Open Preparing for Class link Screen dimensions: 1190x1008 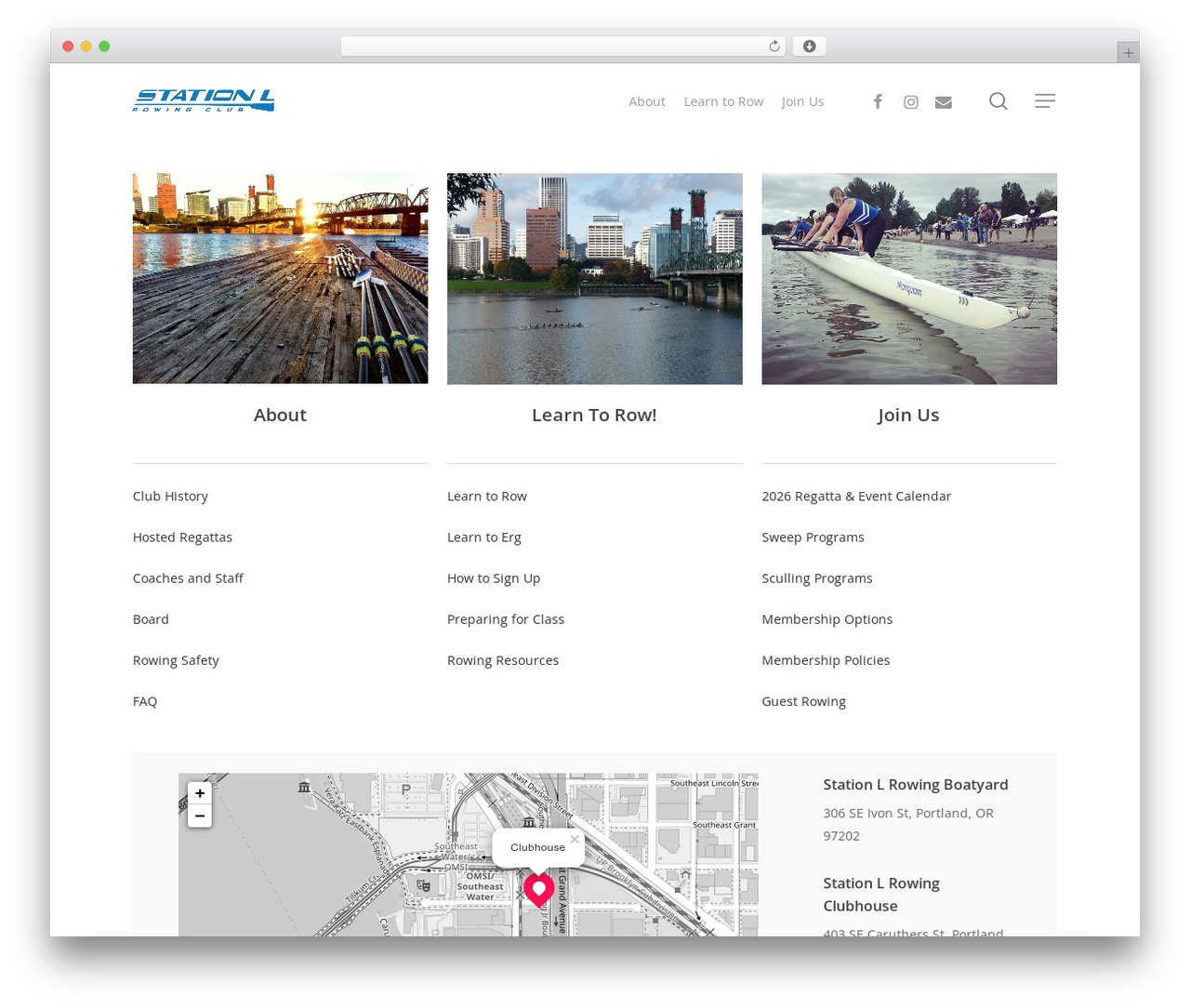pyautogui.click(x=506, y=619)
